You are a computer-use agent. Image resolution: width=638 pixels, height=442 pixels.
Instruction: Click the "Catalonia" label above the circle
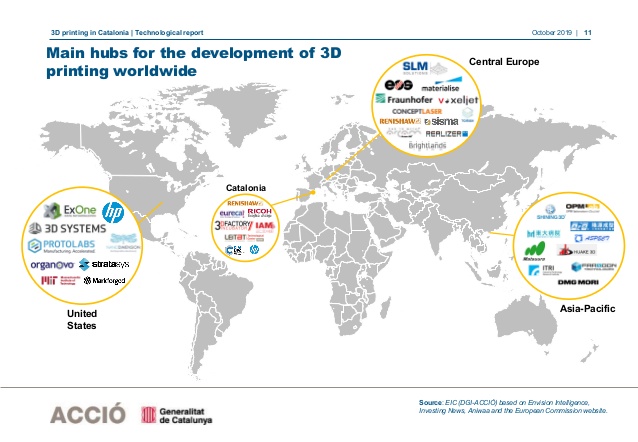click(x=246, y=188)
